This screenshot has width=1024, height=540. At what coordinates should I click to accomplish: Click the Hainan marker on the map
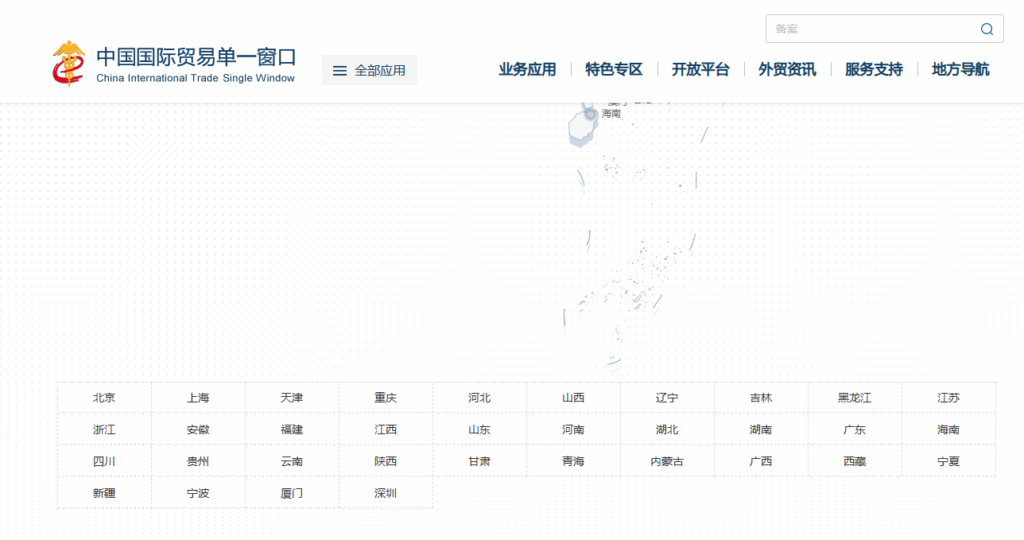591,114
